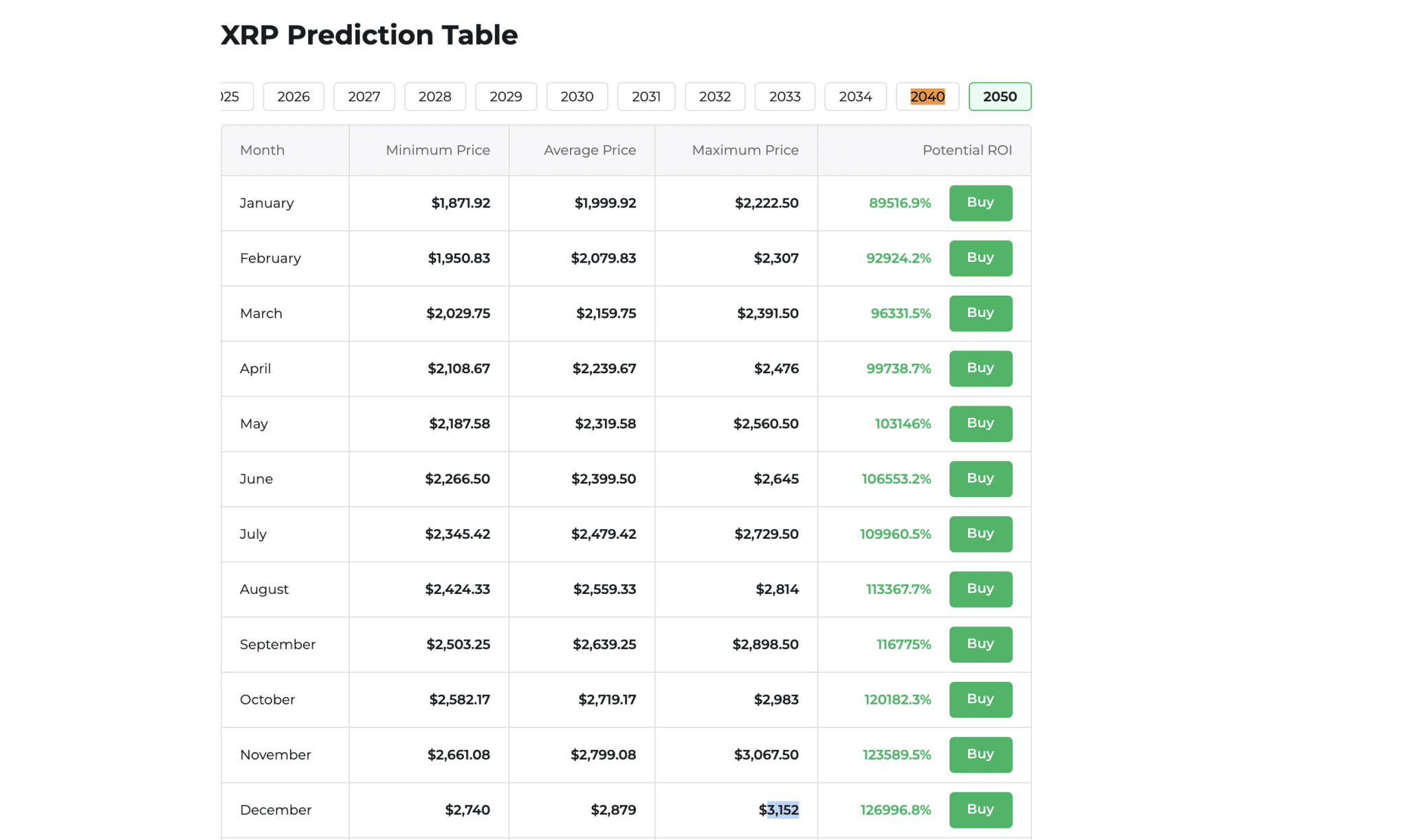Click Buy in the December row
Viewport: 1408px width, 840px height.
pos(980,810)
